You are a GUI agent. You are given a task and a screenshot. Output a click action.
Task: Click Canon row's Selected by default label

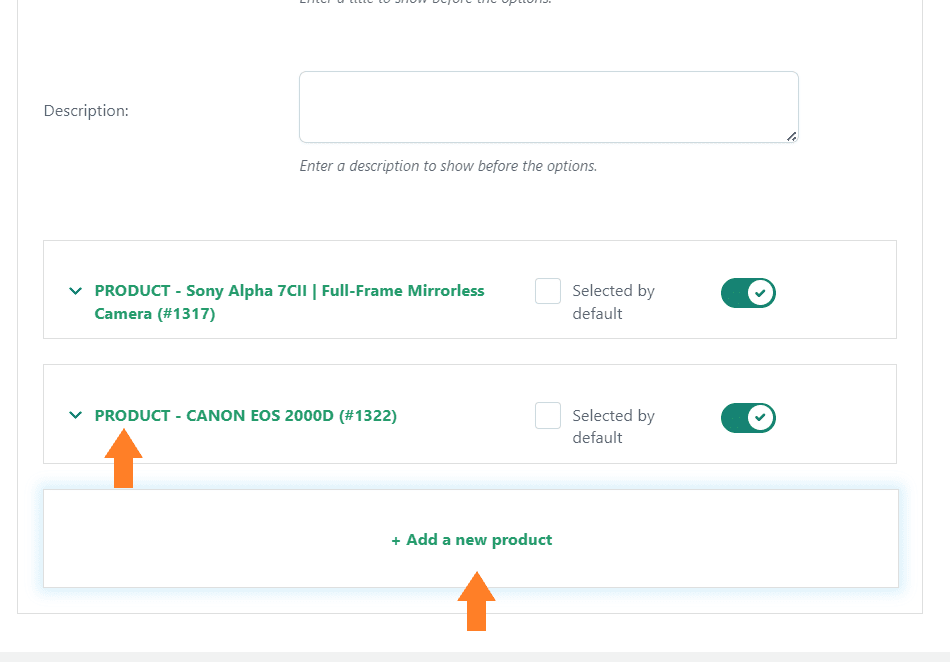coord(614,426)
